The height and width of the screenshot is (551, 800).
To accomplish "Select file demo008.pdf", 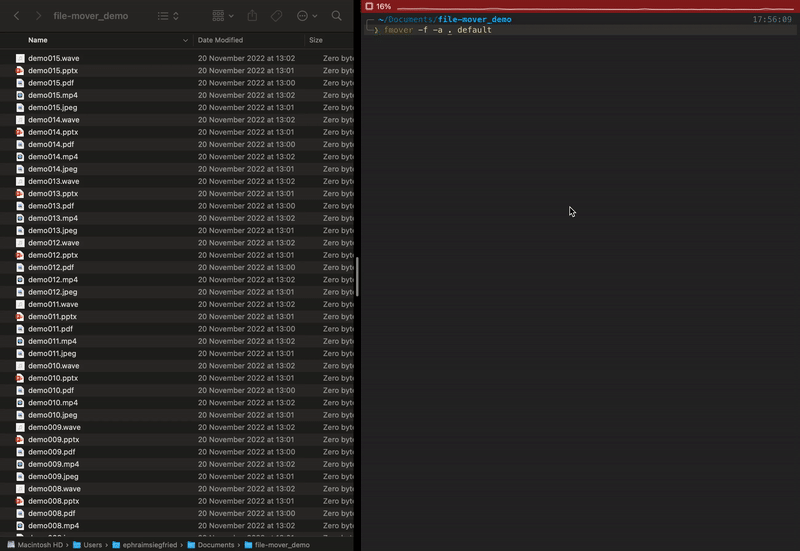I will tap(52, 513).
